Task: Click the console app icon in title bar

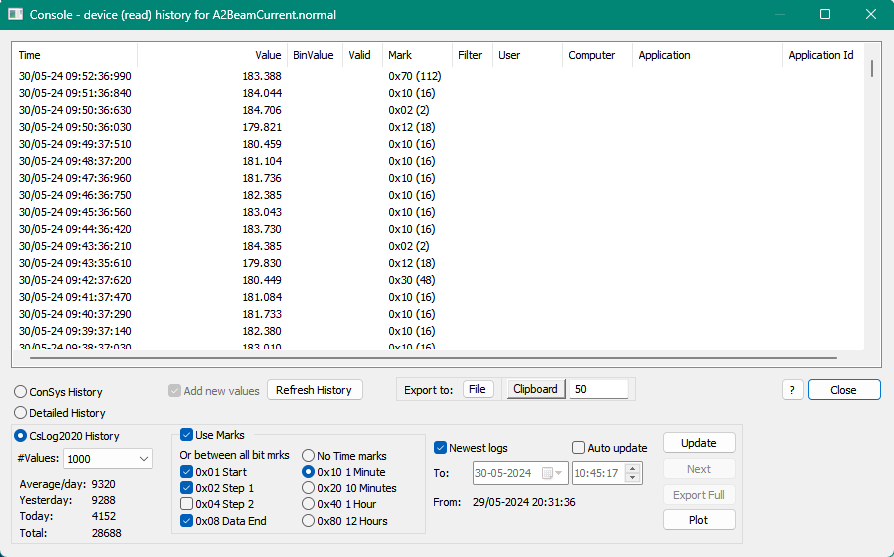Action: (15, 15)
